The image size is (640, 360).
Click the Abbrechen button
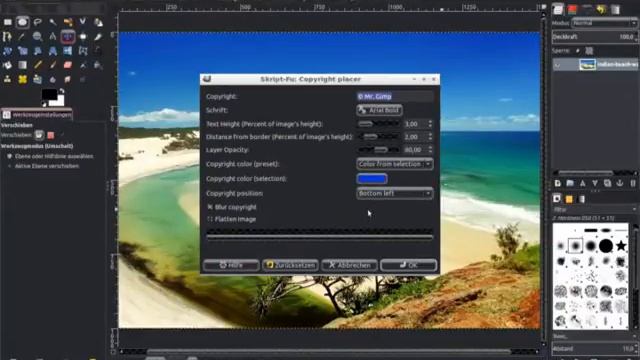coord(349,265)
